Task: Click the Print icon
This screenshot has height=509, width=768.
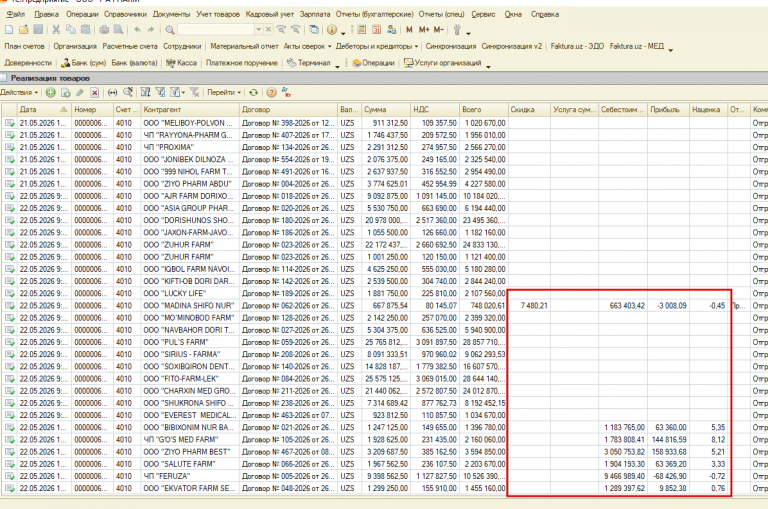Action: point(104,30)
